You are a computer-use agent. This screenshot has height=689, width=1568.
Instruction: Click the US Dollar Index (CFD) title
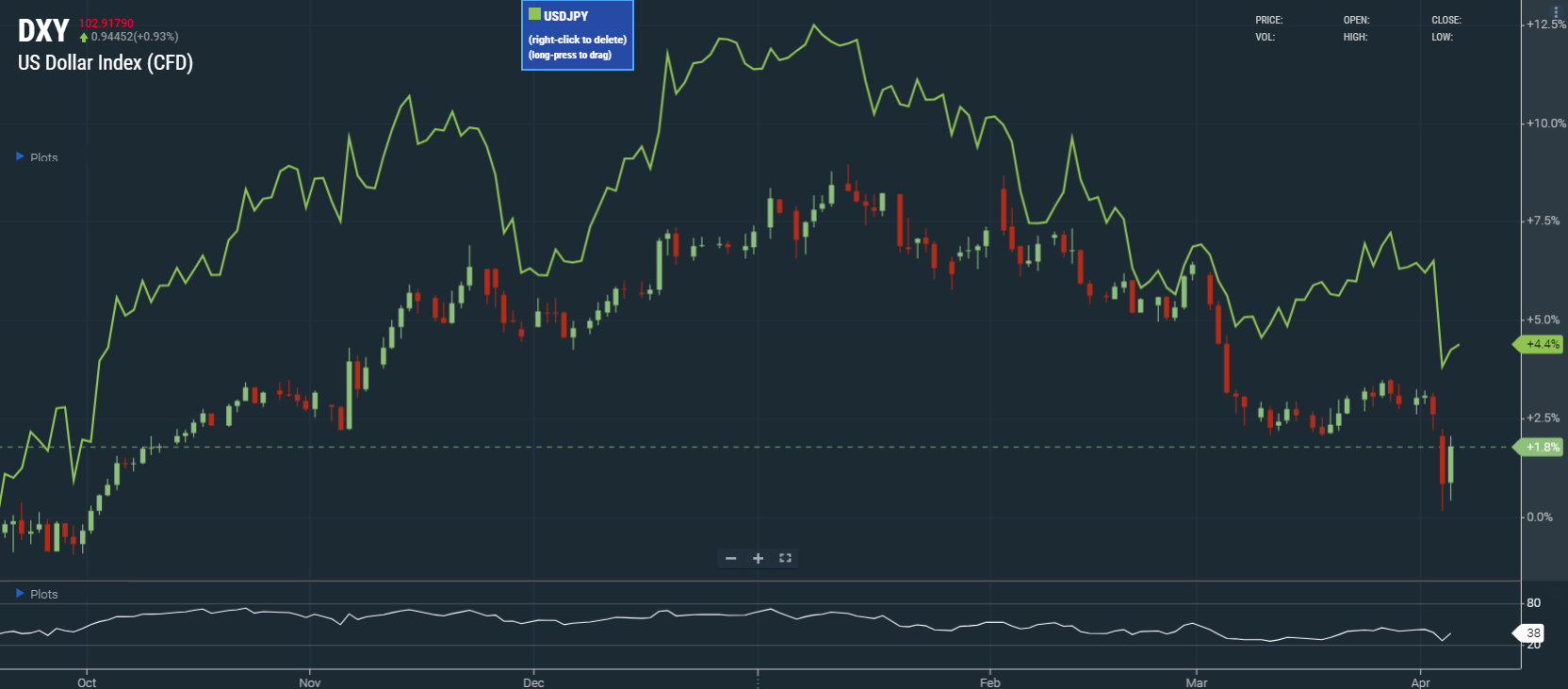(106, 63)
